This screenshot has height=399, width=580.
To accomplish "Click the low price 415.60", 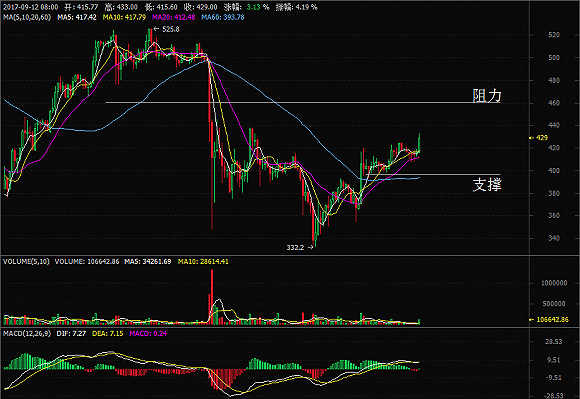I will (x=166, y=7).
